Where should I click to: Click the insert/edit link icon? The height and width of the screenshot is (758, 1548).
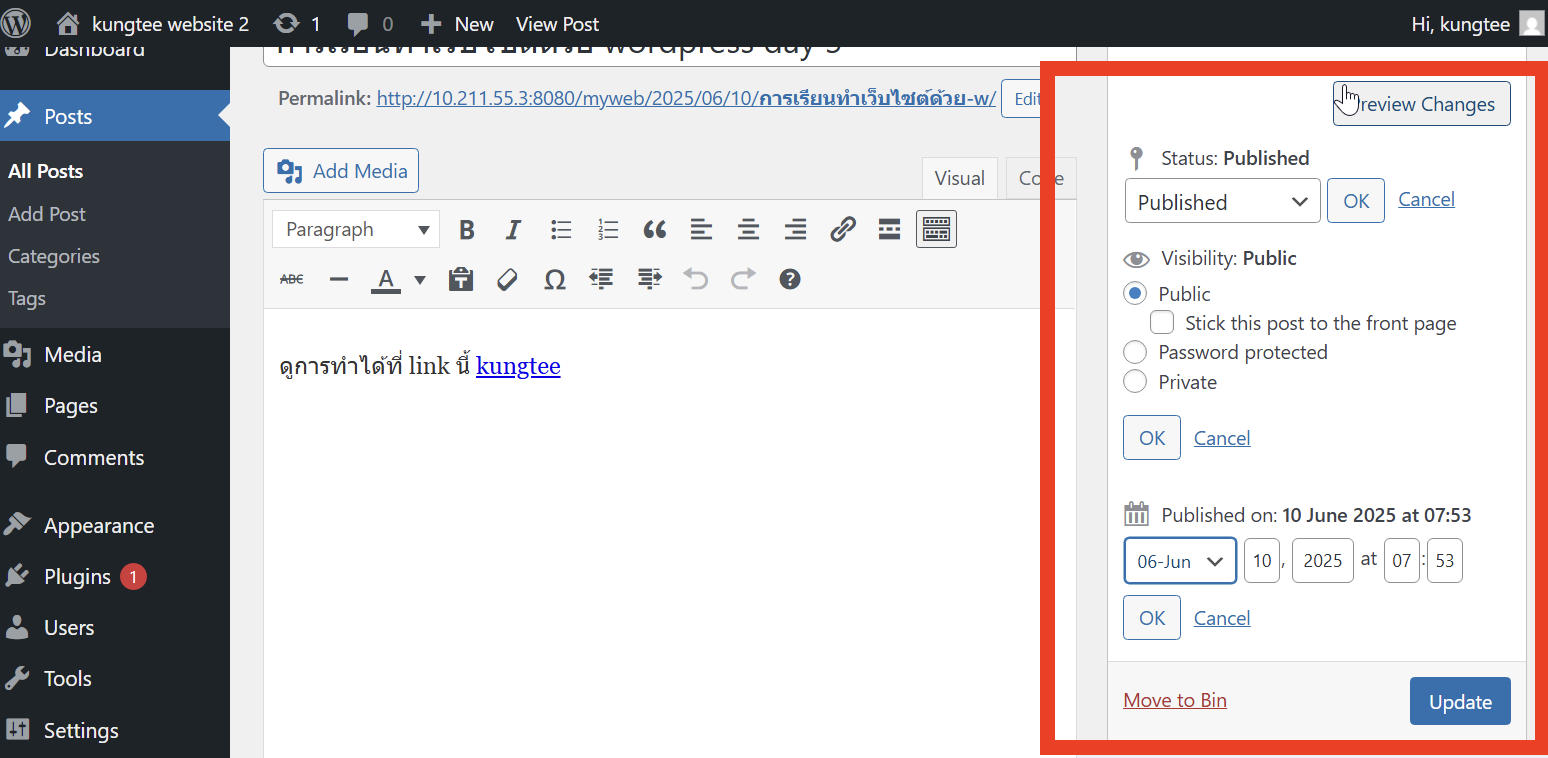tap(842, 230)
